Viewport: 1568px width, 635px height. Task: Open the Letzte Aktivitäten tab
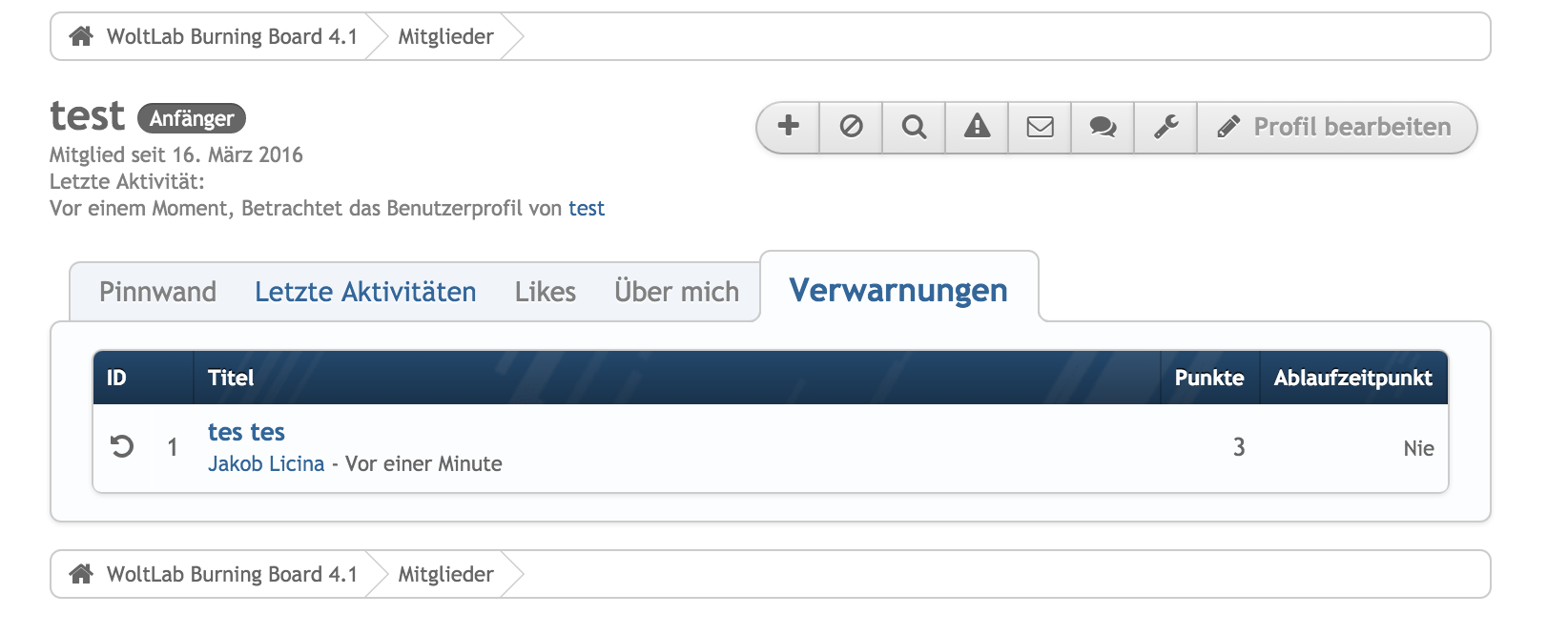(x=365, y=292)
